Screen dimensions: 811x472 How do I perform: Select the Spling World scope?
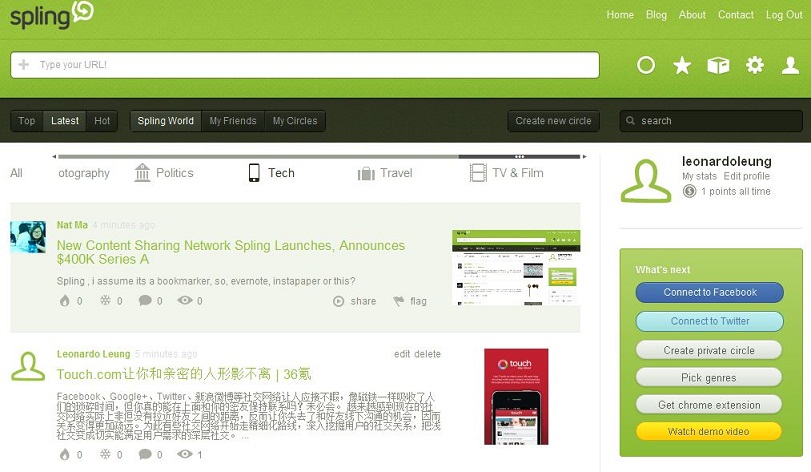tap(166, 121)
